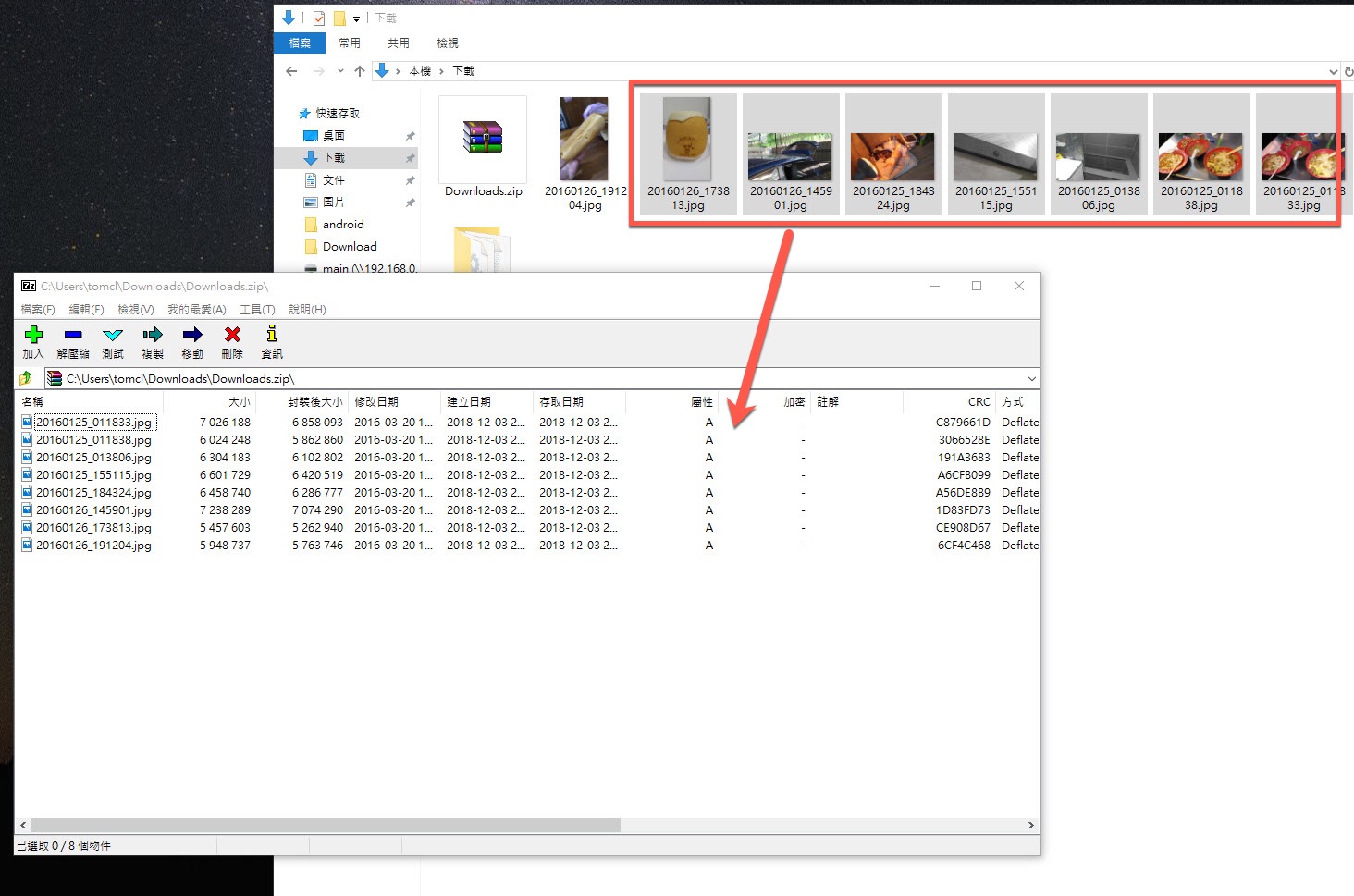Sort by the 大小 column header
This screenshot has height=896, width=1354.
tap(239, 402)
